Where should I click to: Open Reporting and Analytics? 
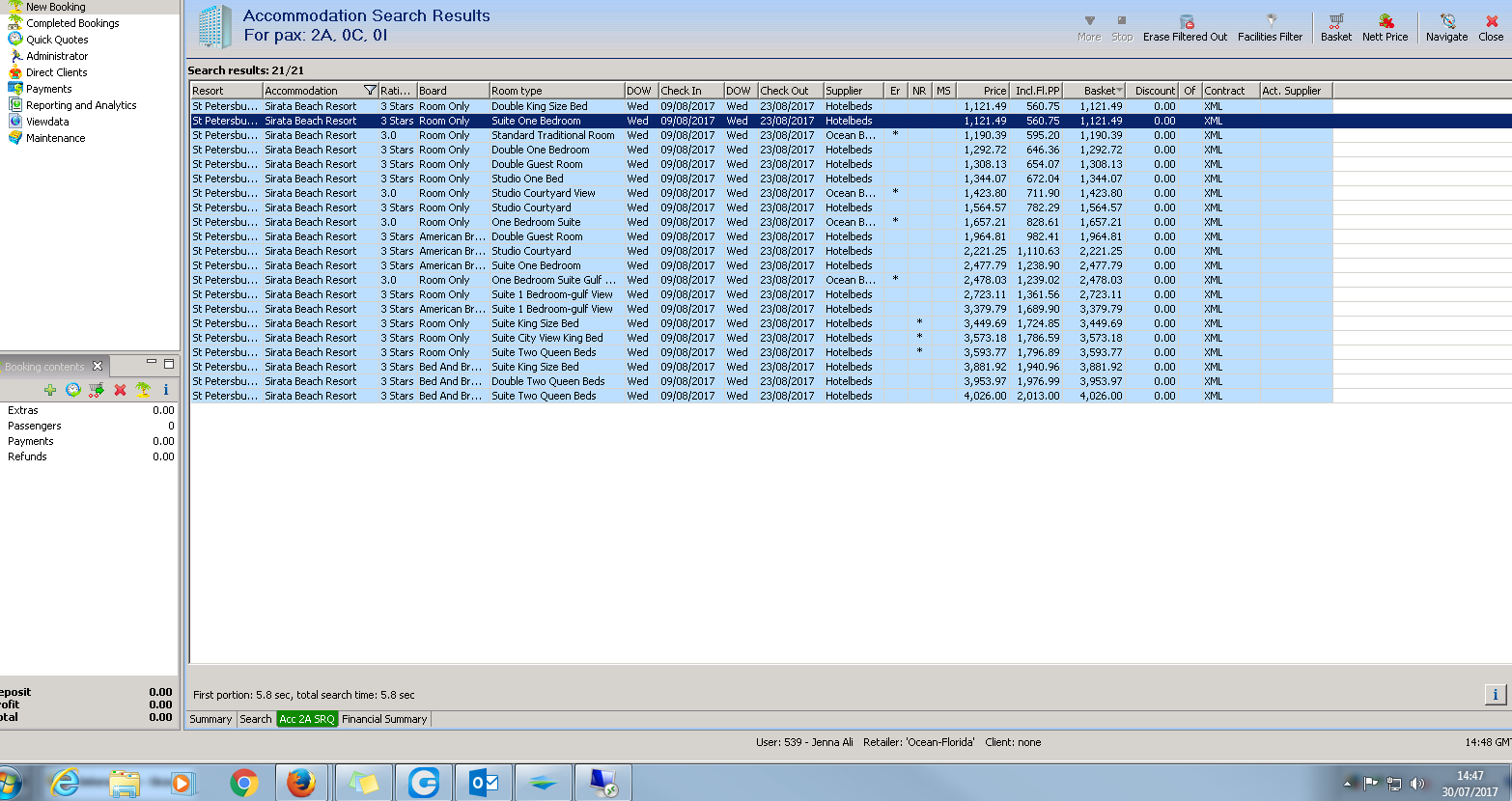[x=81, y=105]
